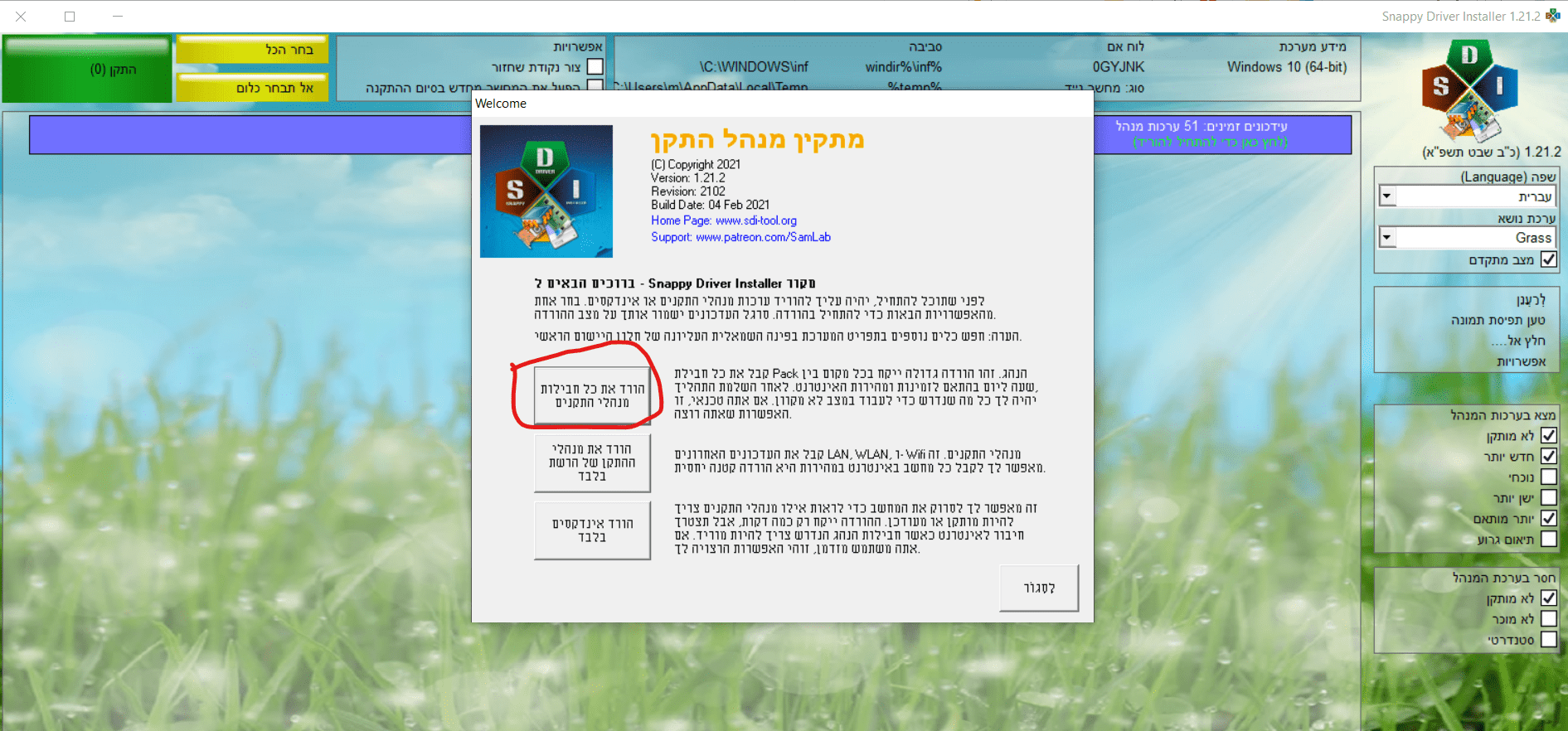Viewport: 1568px width, 731px height.
Task: Enable the standard drivers checkbox (סטנדרטי)
Action: click(1548, 639)
